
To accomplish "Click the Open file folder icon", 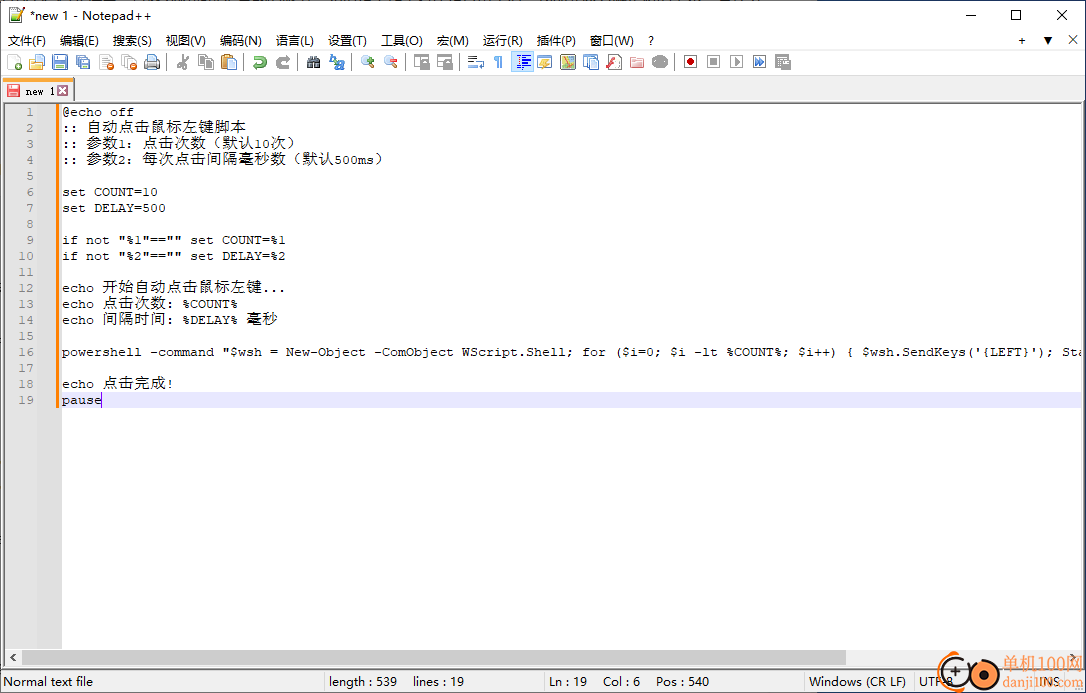I will (37, 62).
